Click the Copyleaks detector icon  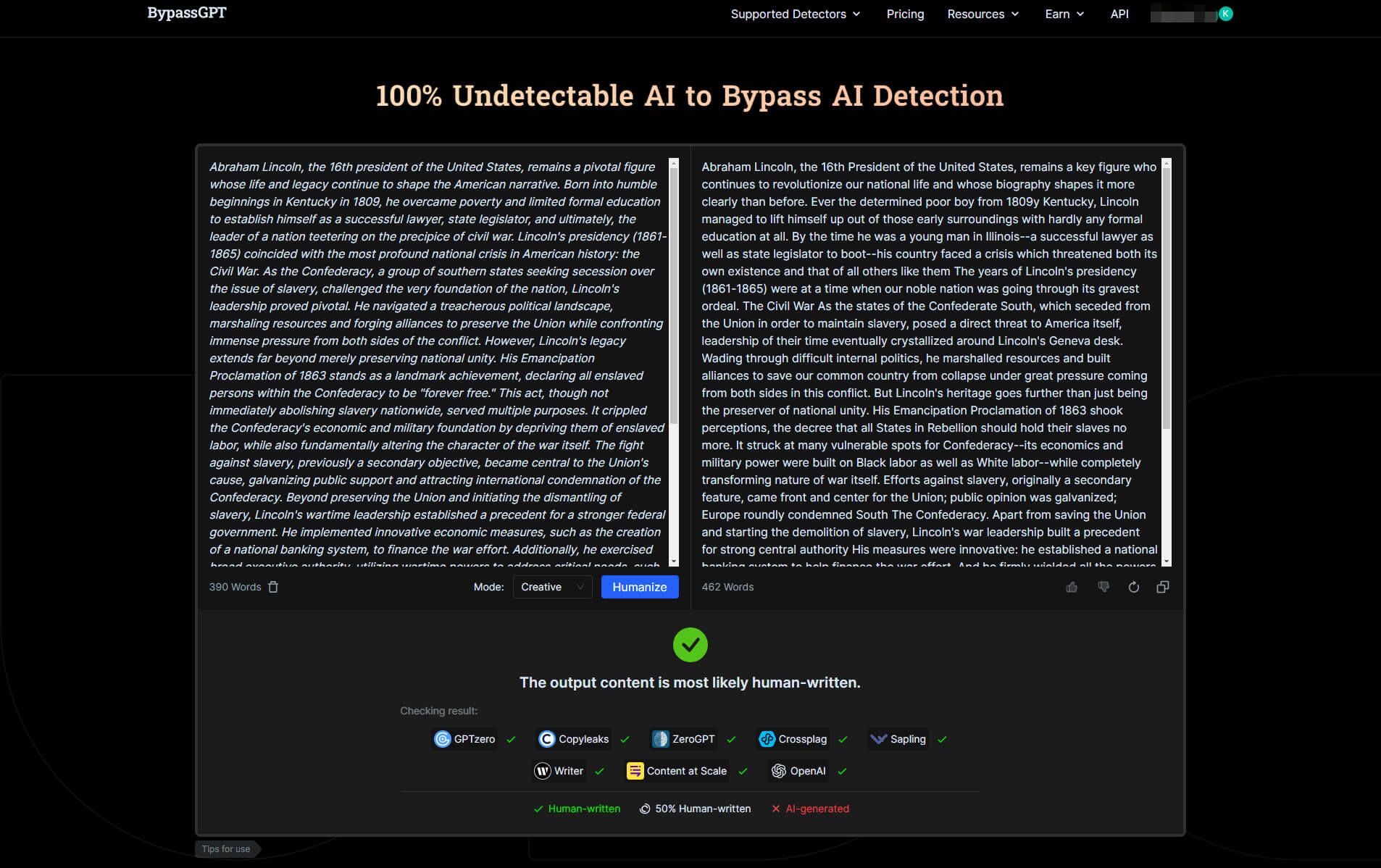pos(547,739)
